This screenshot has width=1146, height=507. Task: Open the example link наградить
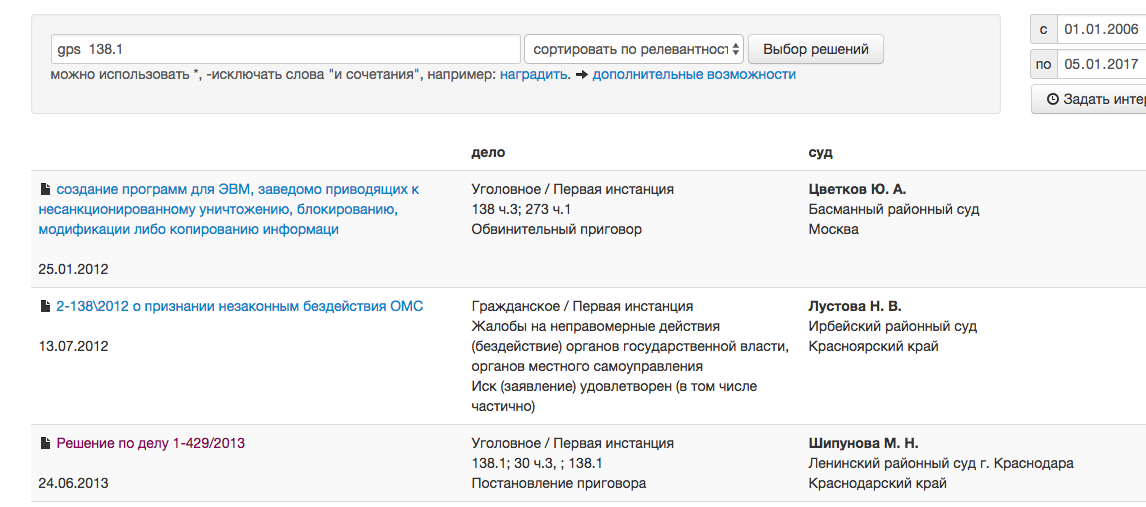point(534,75)
